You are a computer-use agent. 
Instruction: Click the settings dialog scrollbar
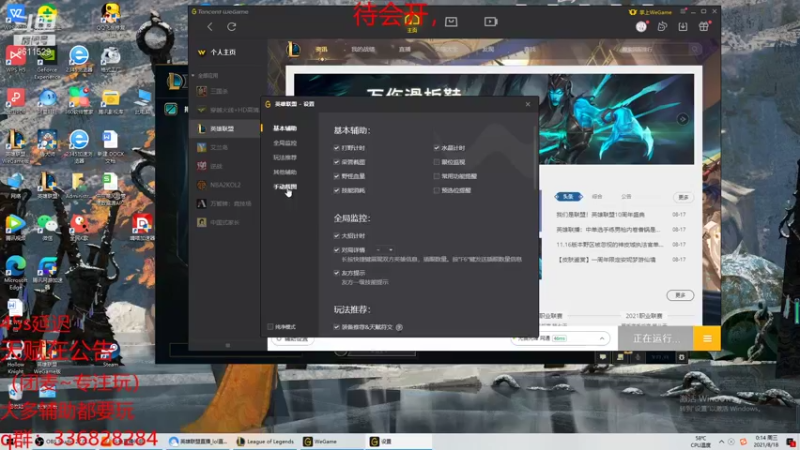pyautogui.click(x=535, y=157)
